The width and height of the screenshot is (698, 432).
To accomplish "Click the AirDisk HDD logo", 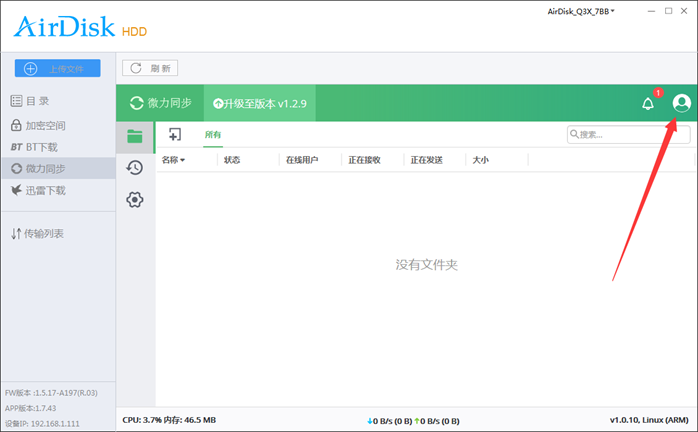I will click(80, 27).
